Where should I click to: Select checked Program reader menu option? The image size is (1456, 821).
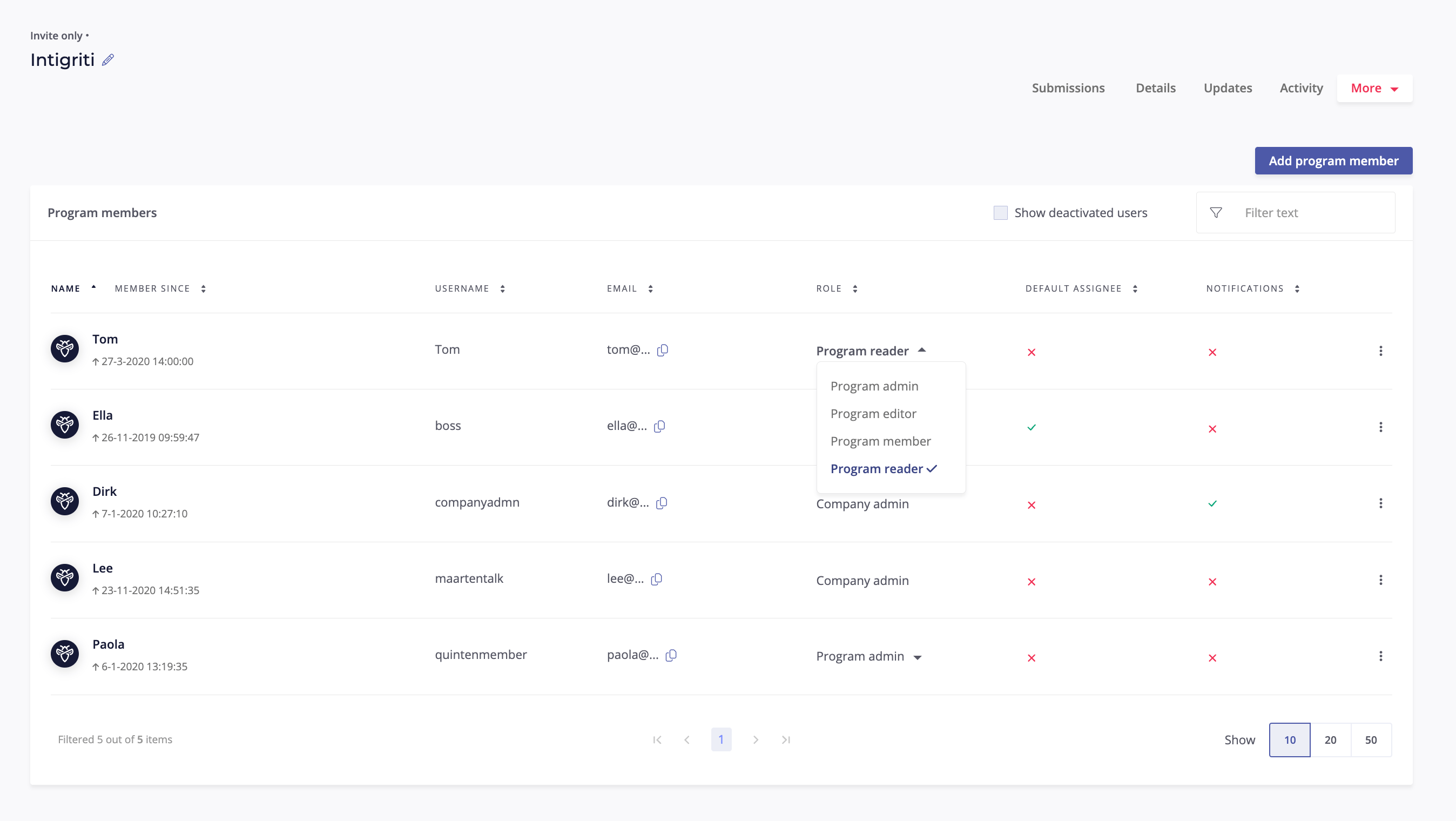pos(884,469)
